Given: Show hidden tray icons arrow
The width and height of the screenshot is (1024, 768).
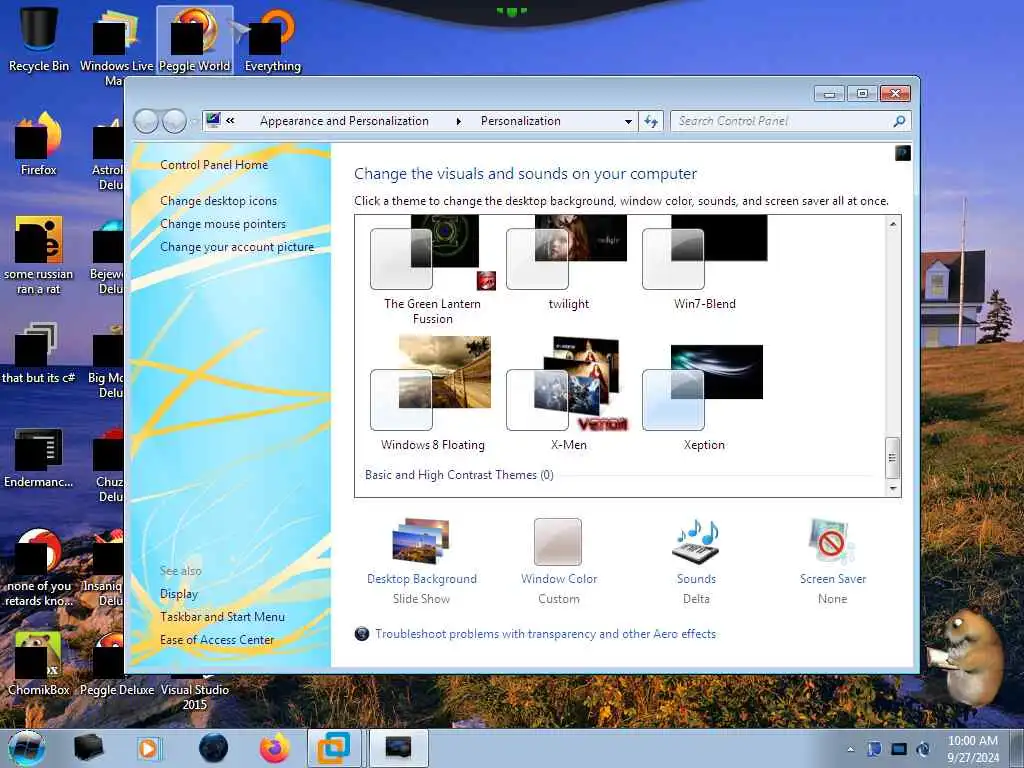Looking at the screenshot, I should coord(850,749).
